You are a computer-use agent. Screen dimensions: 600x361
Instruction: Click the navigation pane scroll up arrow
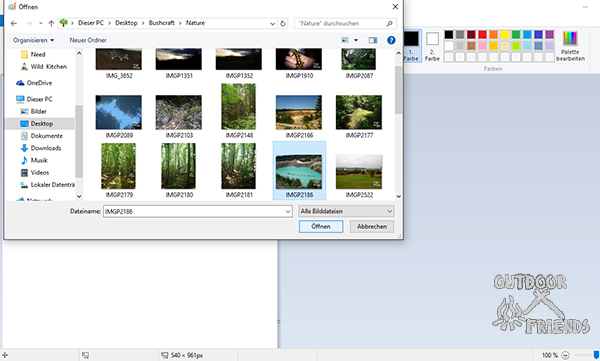pyautogui.click(x=79, y=53)
